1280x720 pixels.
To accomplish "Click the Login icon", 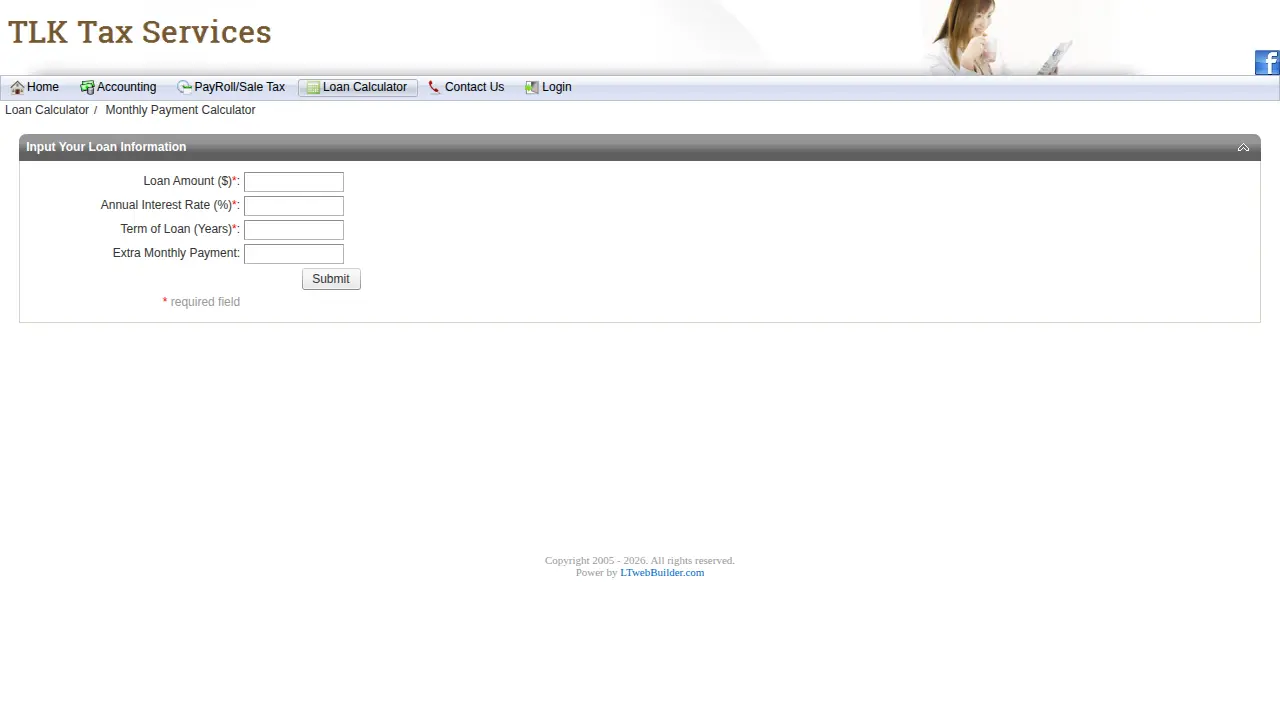I will coord(532,88).
